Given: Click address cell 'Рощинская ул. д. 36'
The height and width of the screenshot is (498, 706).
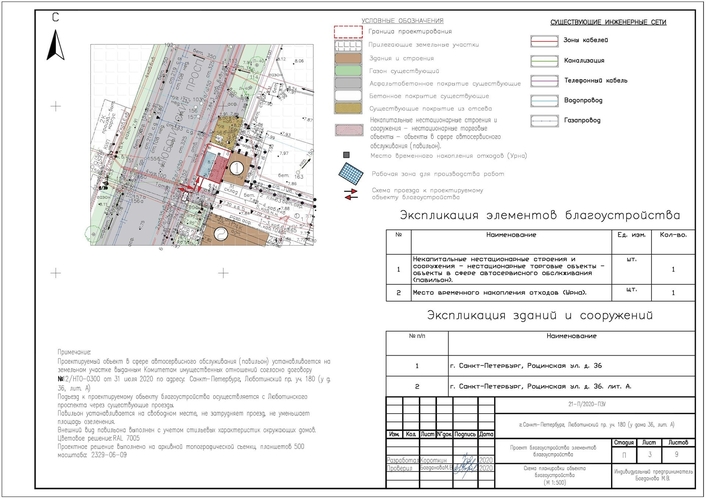Looking at the screenshot, I should 571,366.
